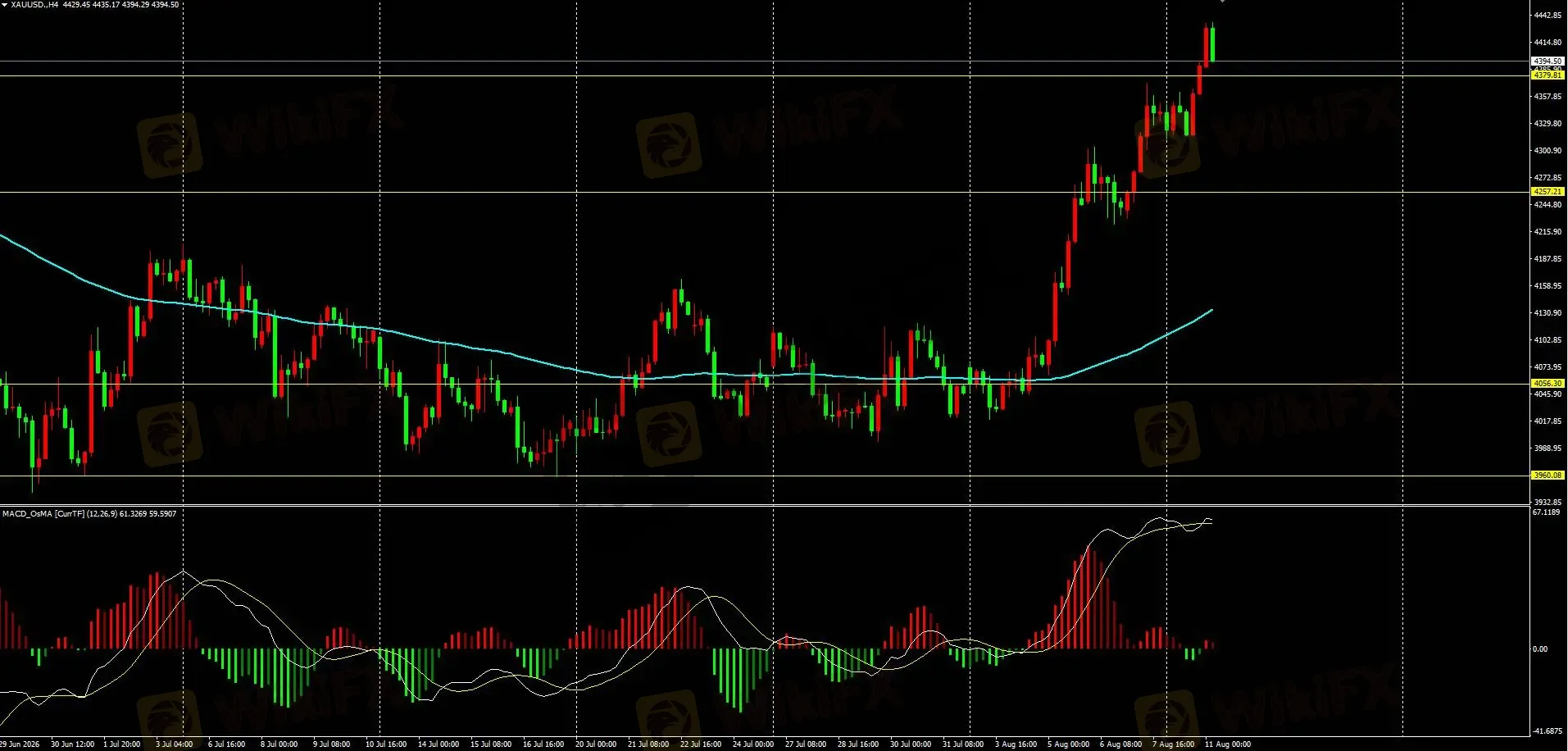Screen dimensions: 1568x751
Task: Click the 3988.95 price scale value
Action: tap(1548, 448)
